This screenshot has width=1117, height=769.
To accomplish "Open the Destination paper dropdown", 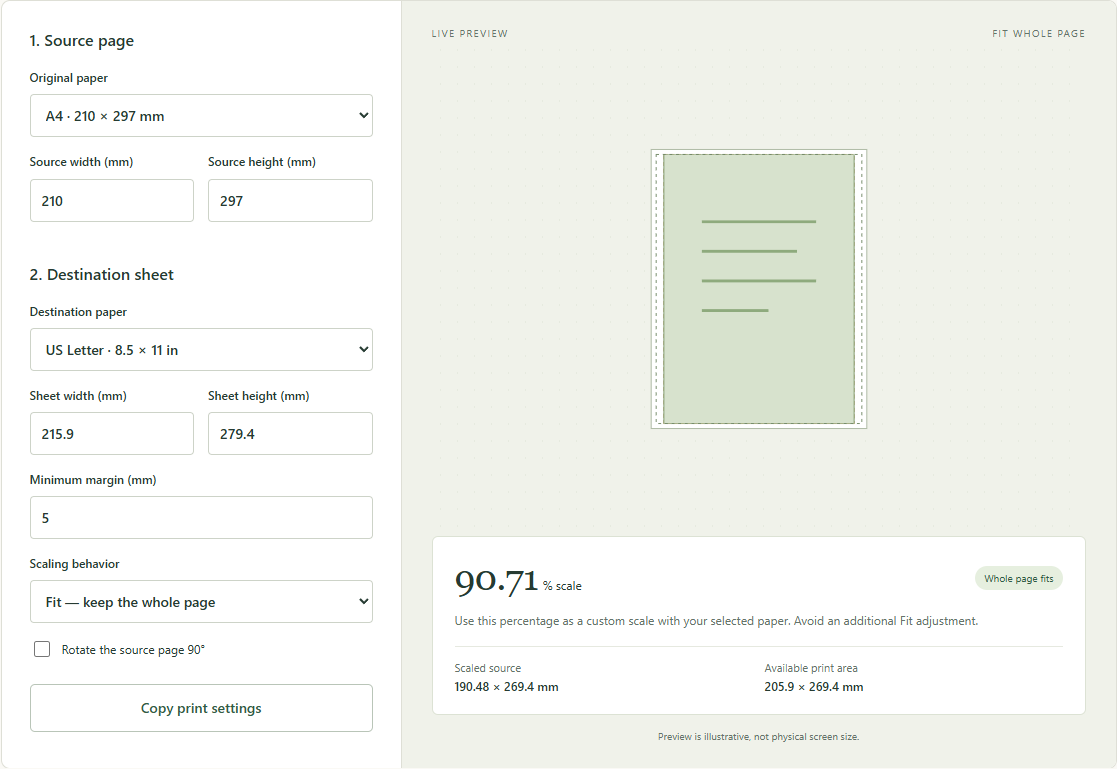I will click(201, 349).
